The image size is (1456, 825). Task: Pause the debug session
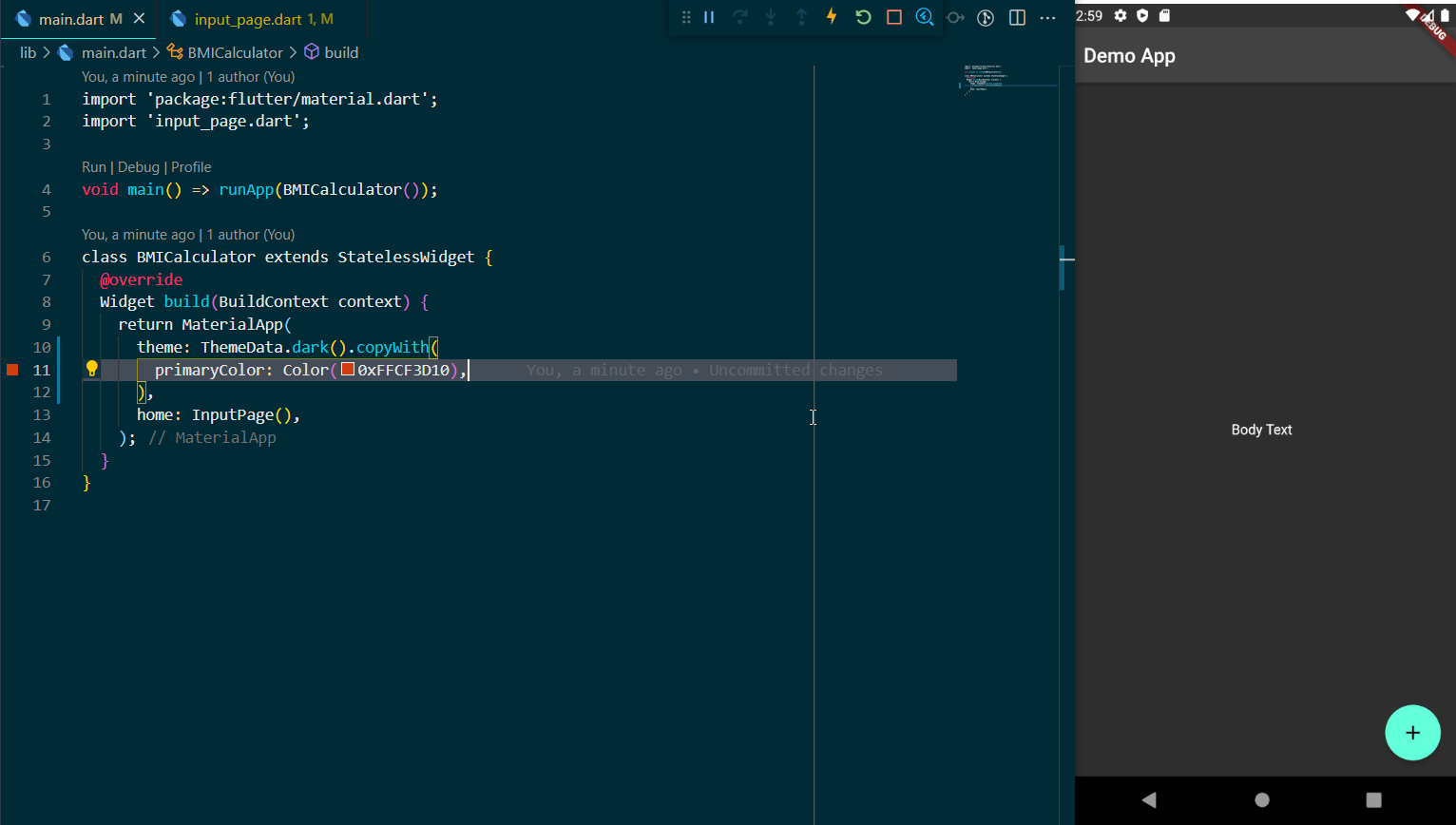(709, 17)
